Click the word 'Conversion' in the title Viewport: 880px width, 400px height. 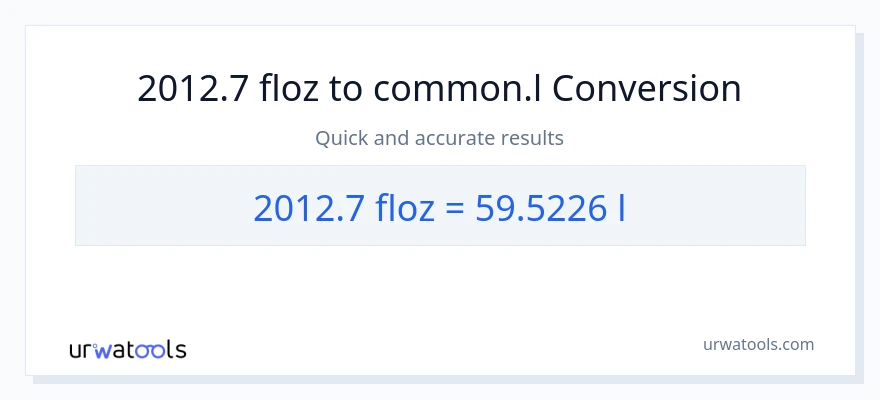pyautogui.click(x=646, y=89)
